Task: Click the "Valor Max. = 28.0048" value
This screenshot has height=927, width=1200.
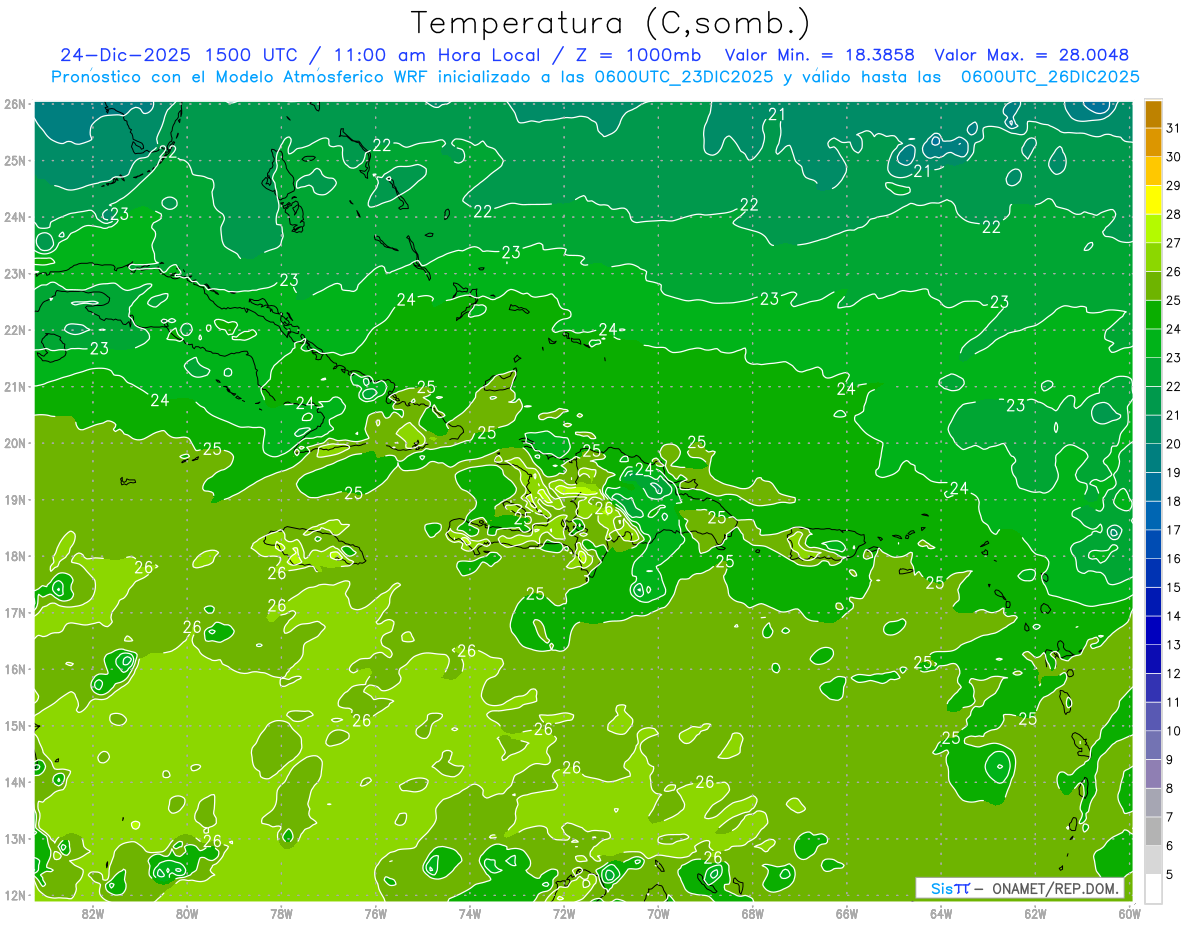Action: [x=1034, y=55]
